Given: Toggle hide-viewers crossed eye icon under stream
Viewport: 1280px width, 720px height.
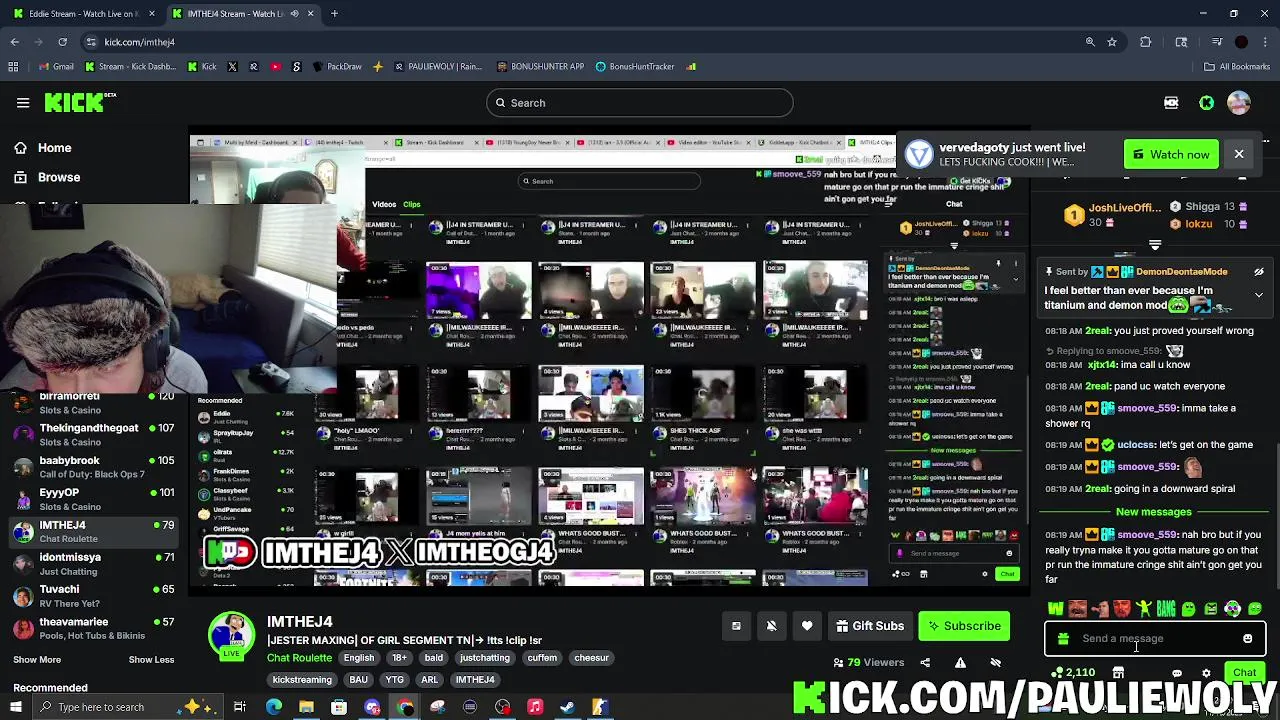Looking at the screenshot, I should pyautogui.click(x=995, y=662).
